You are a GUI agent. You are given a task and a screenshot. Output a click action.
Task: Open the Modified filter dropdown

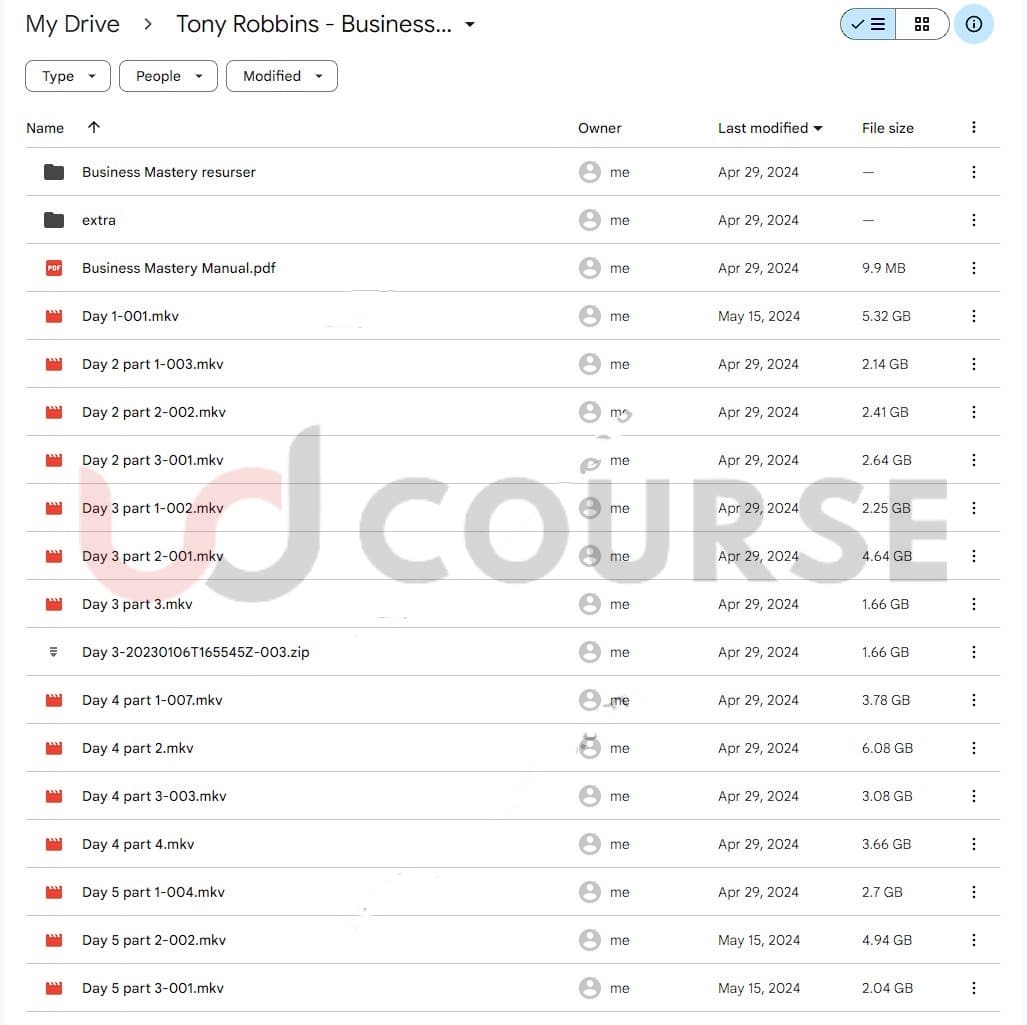pos(281,76)
